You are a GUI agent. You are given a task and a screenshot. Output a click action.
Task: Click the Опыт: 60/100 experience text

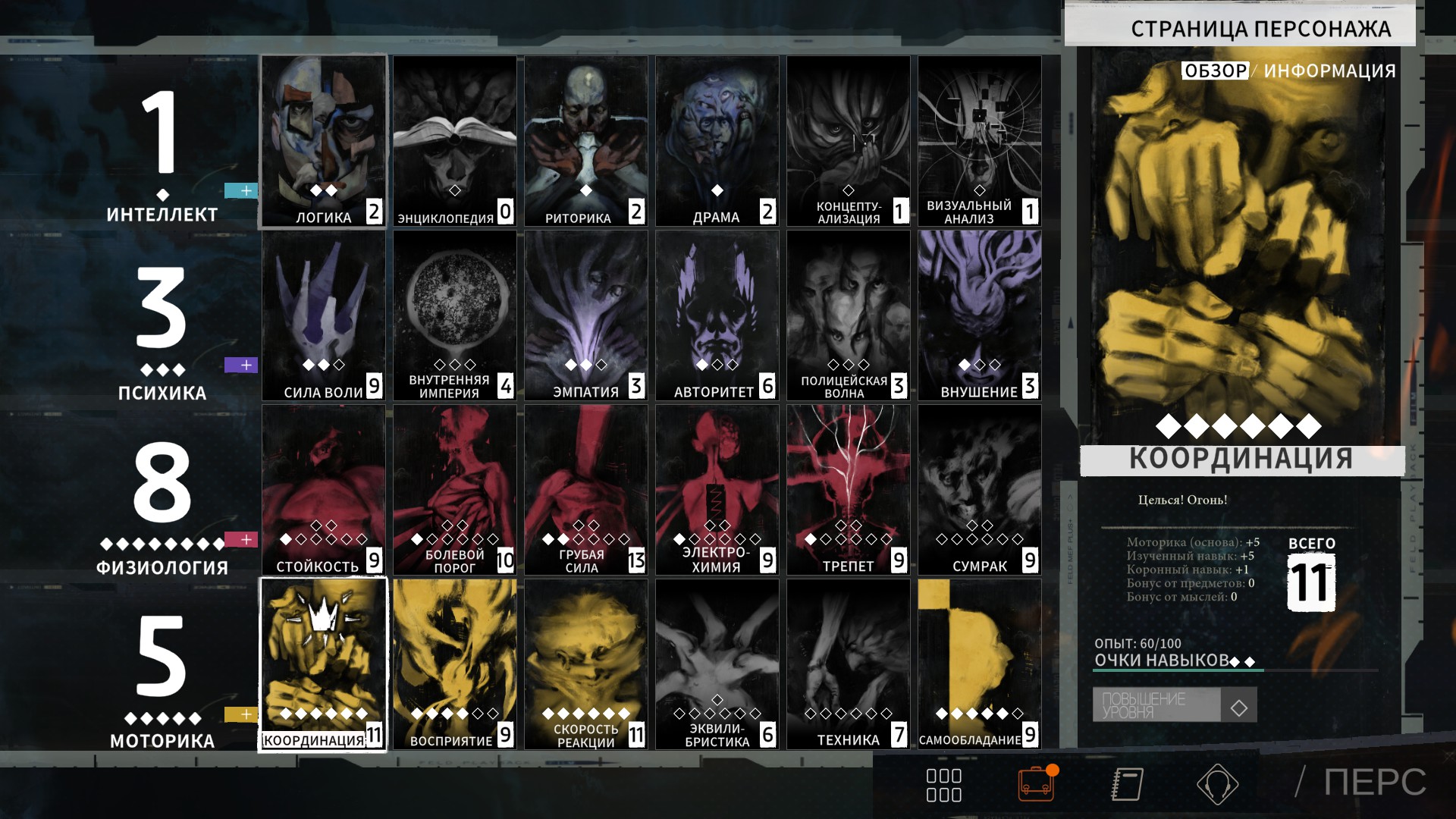pos(1137,643)
